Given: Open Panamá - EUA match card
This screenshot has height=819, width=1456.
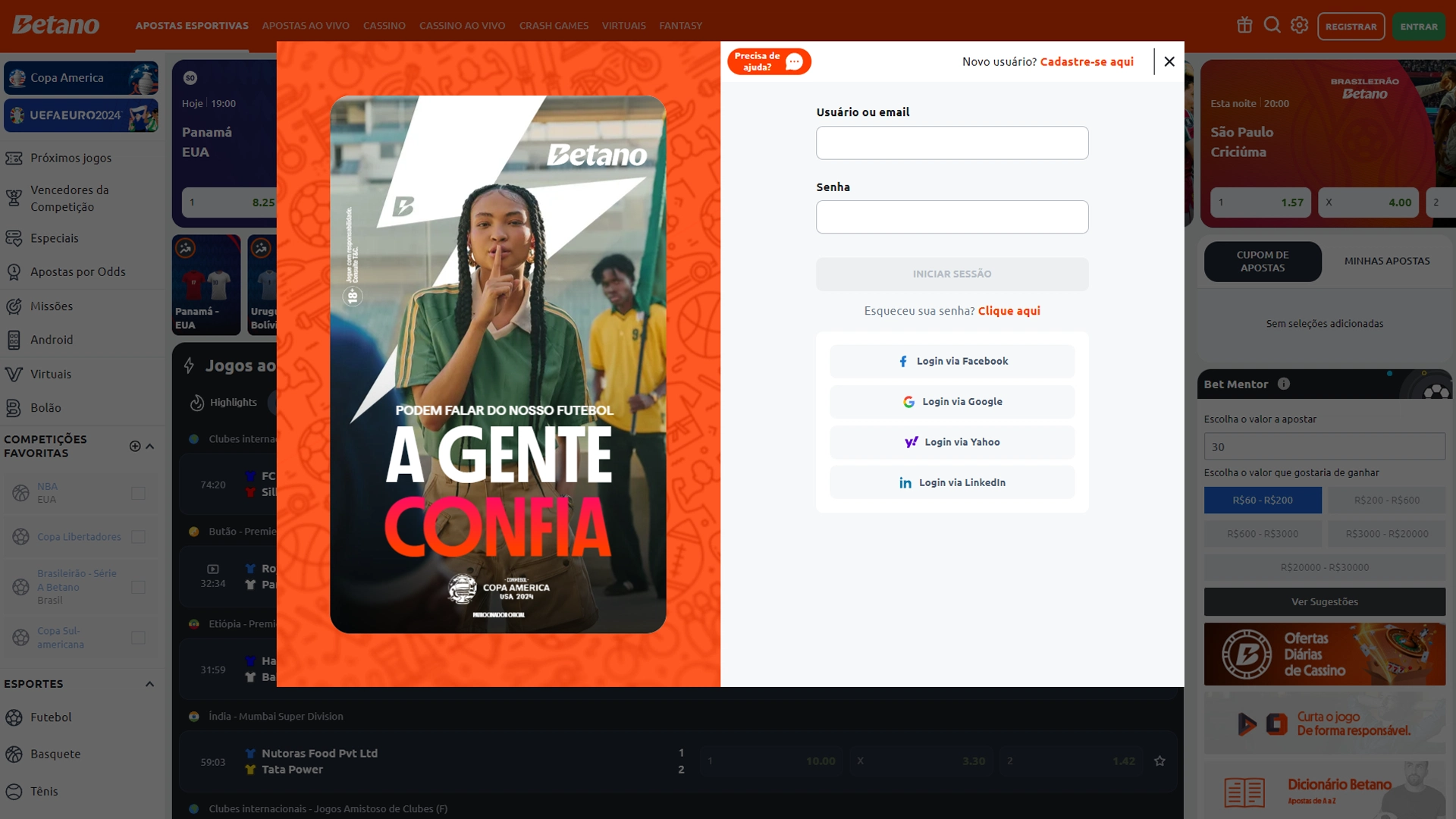Looking at the screenshot, I should (206, 285).
